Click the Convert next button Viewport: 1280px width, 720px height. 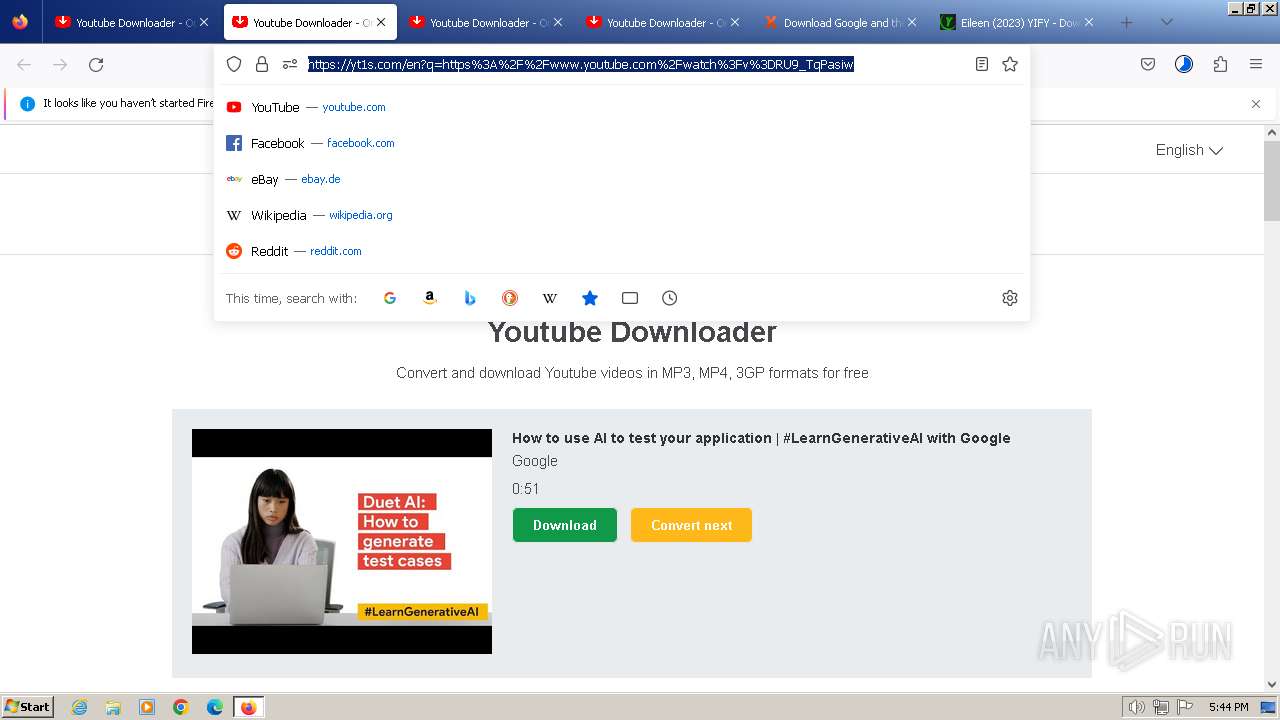click(x=691, y=525)
